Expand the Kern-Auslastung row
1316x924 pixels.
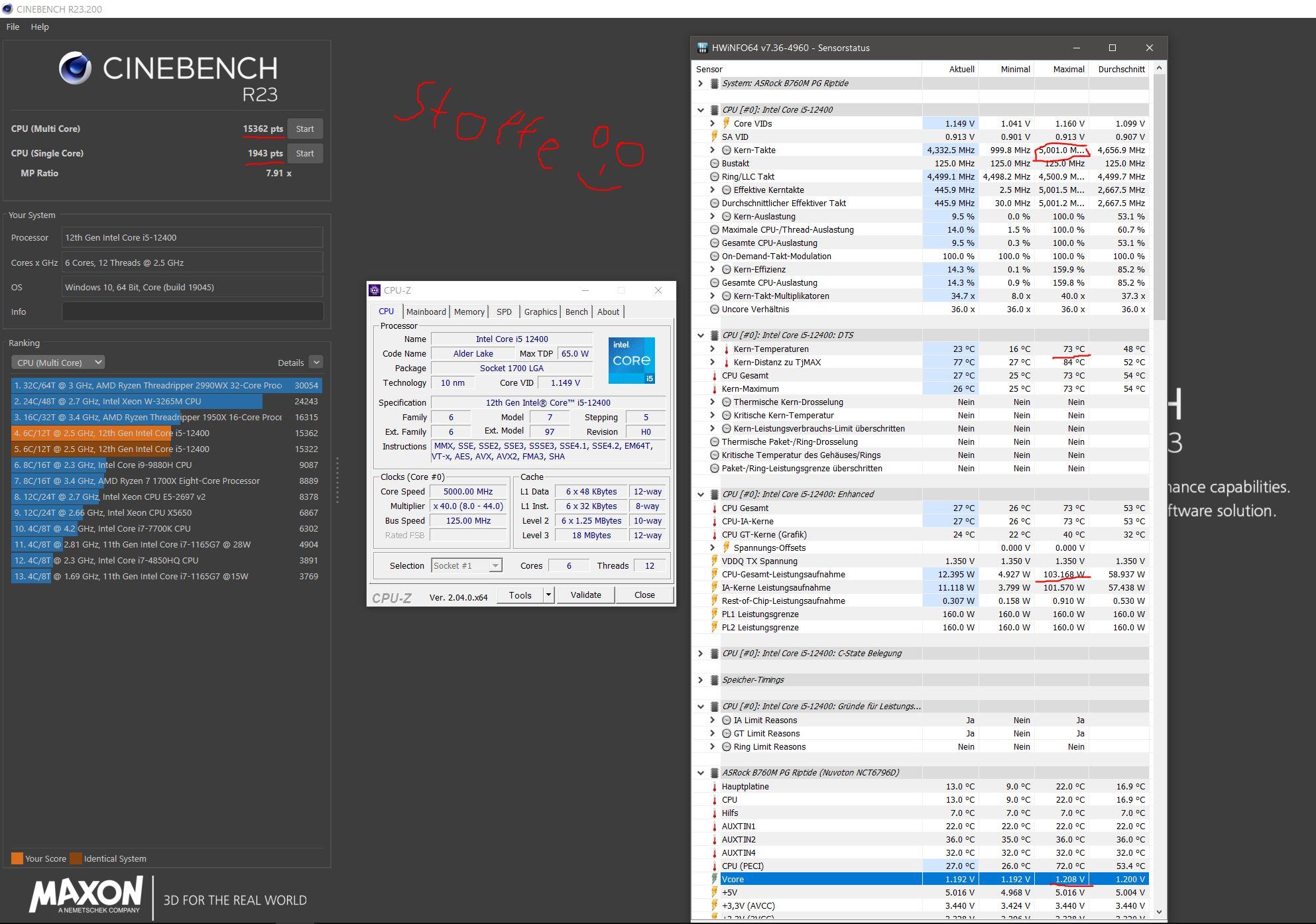(x=713, y=216)
